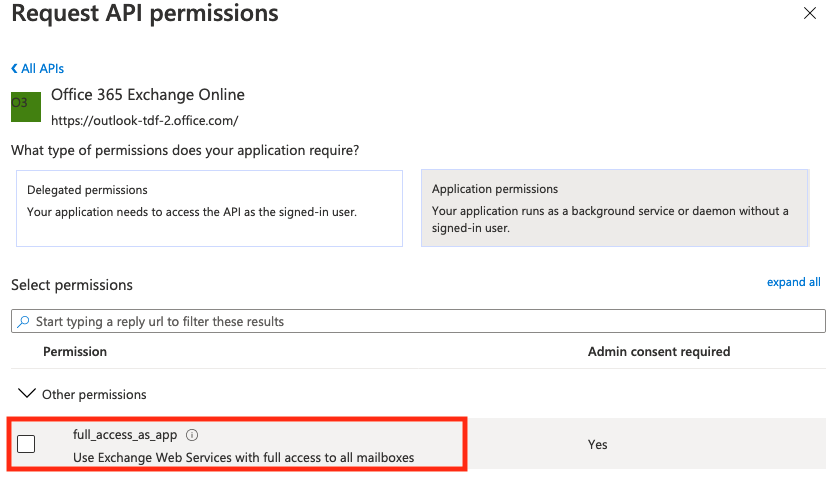
Task: Click the Exchange Web Services description text
Action: (x=243, y=457)
